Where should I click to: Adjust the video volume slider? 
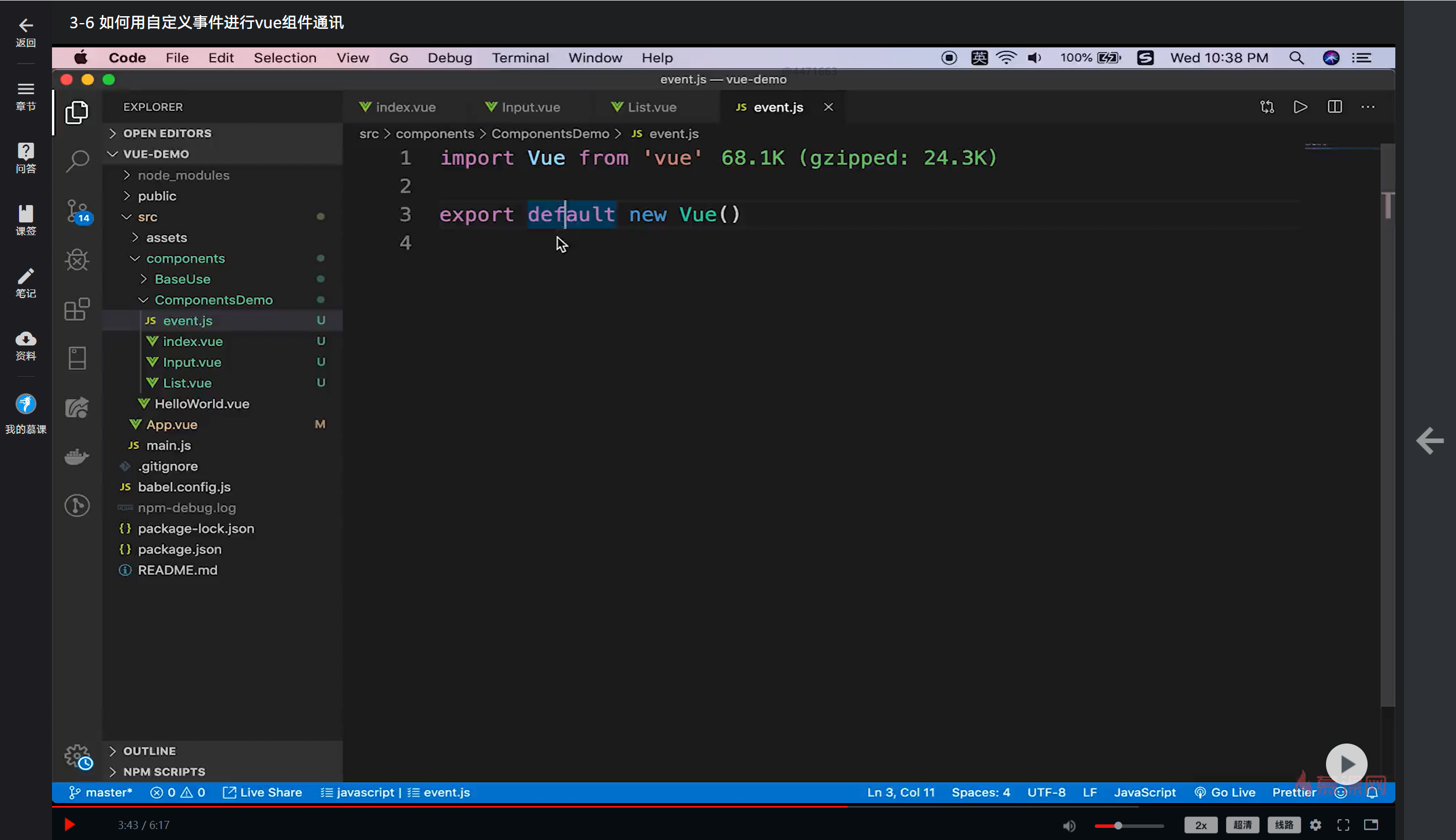click(x=1118, y=826)
